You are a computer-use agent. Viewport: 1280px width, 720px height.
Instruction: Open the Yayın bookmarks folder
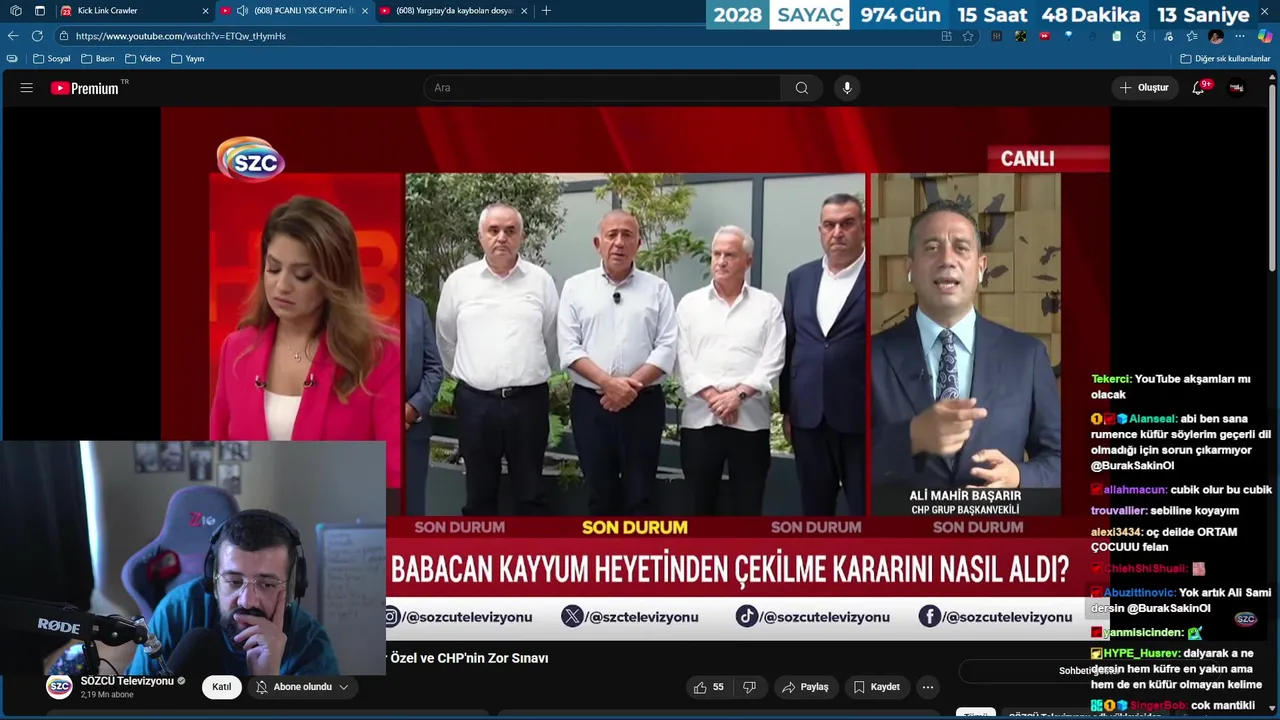coord(188,59)
